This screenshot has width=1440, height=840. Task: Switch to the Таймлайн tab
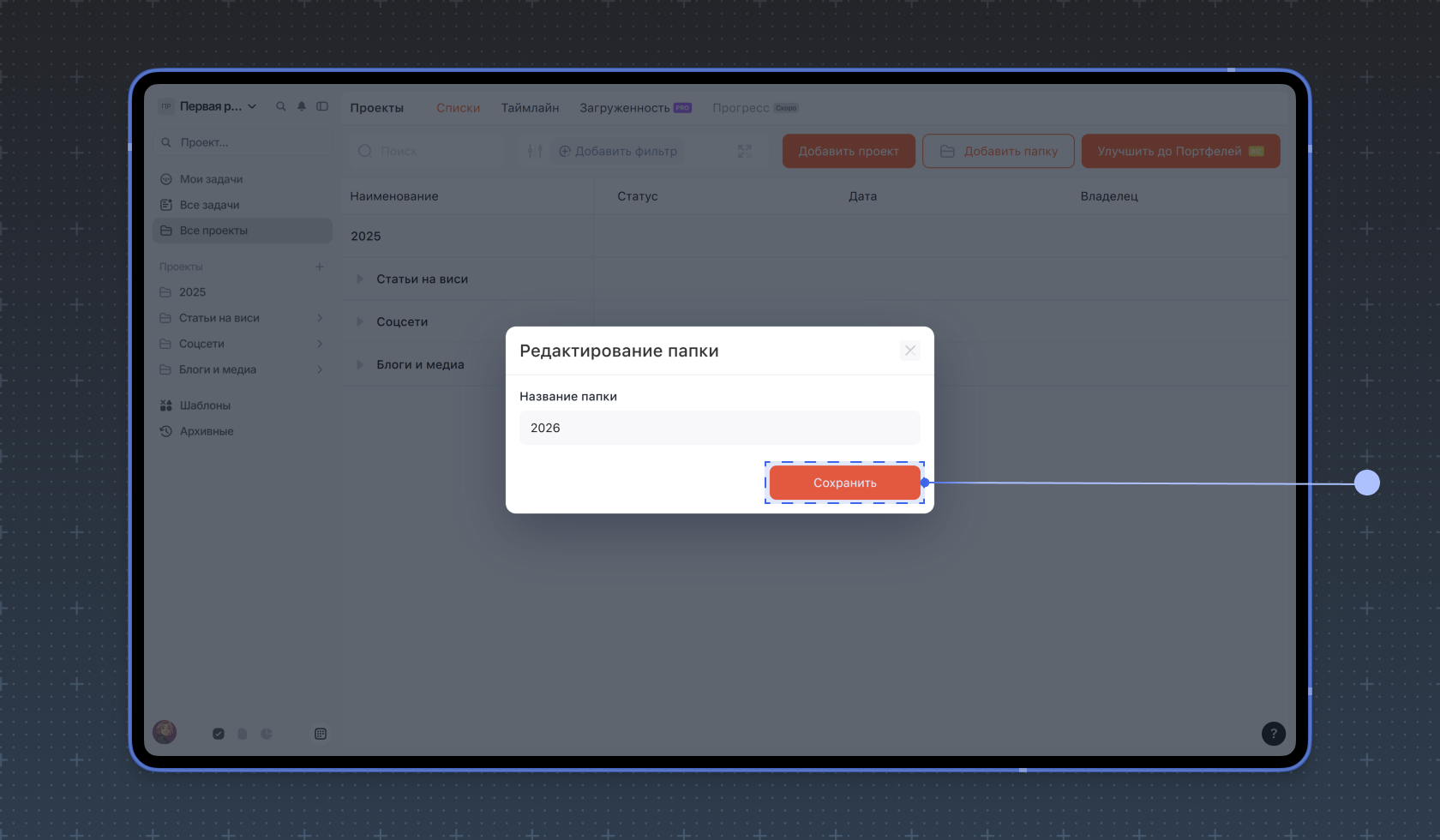[x=530, y=108]
